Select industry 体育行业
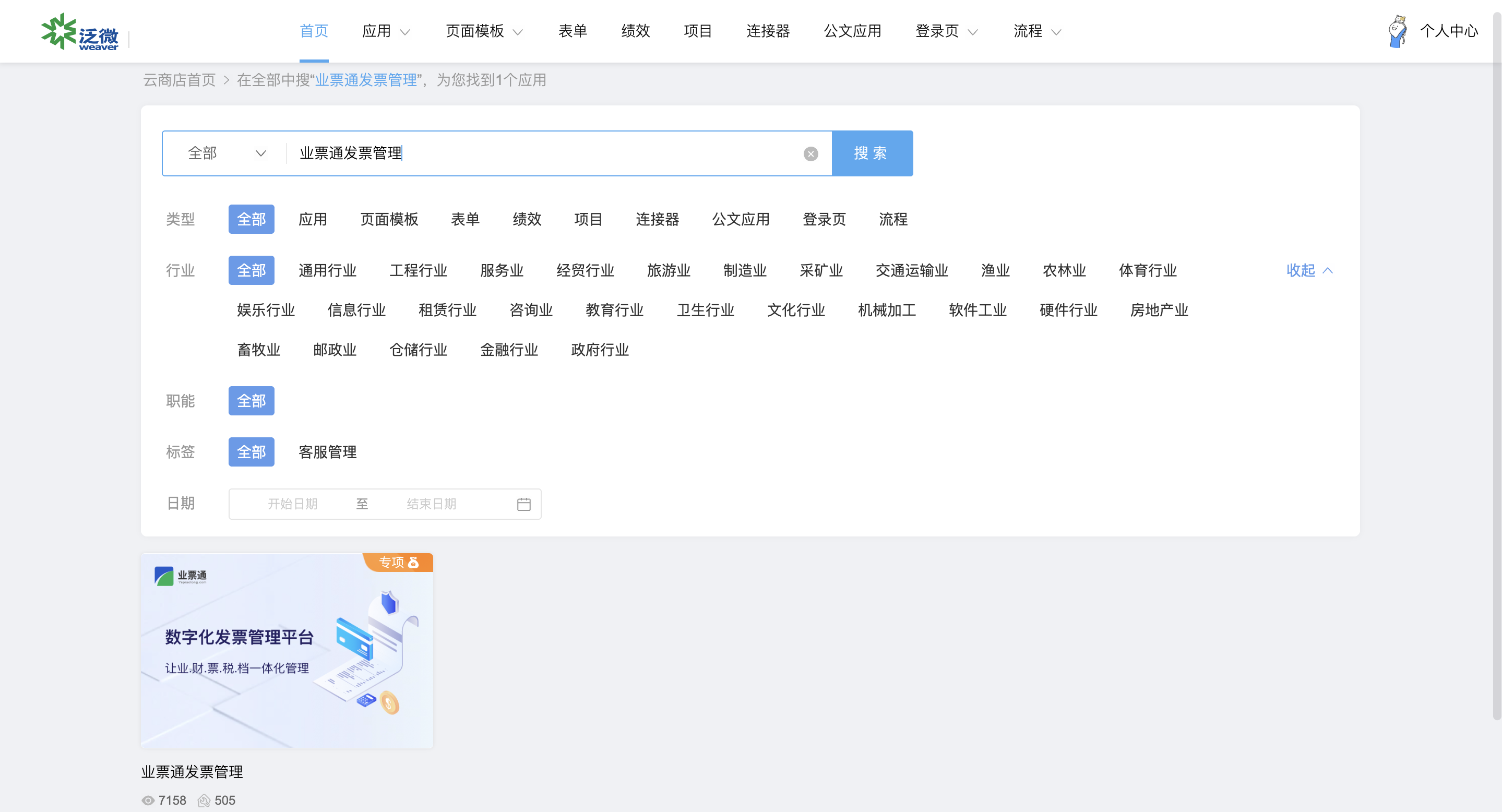Viewport: 1502px width, 812px height. click(1148, 270)
